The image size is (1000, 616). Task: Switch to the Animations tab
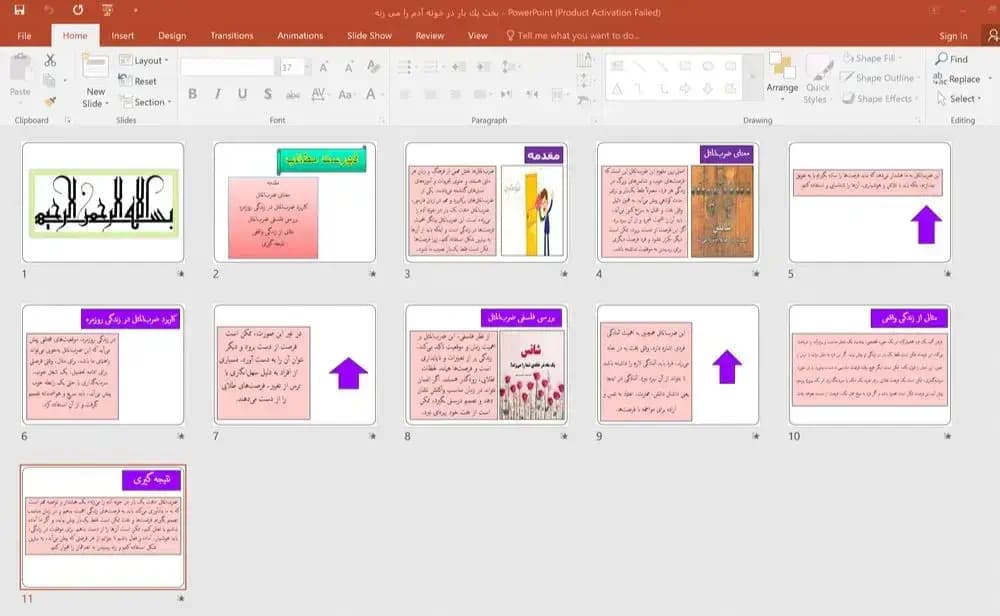(300, 36)
